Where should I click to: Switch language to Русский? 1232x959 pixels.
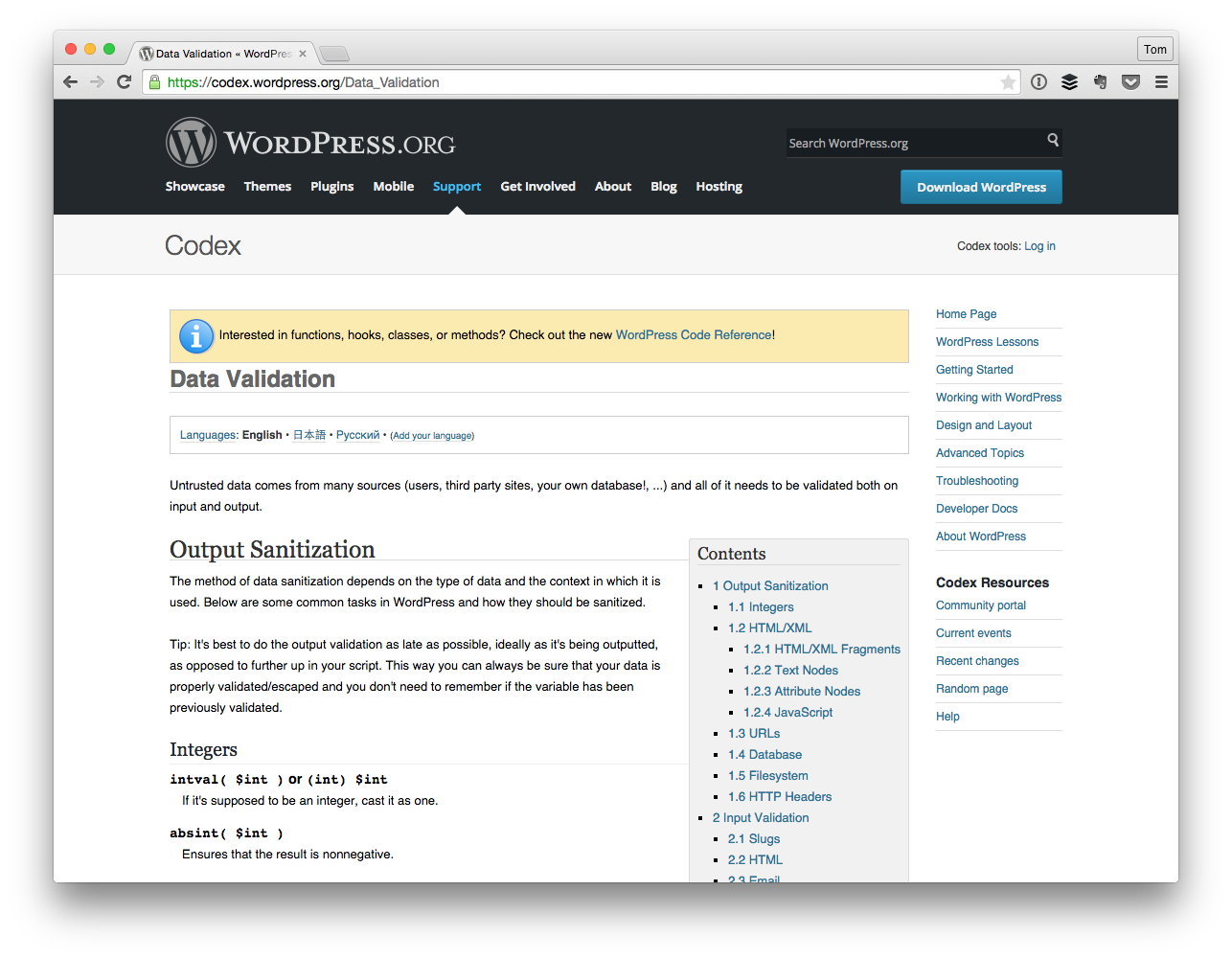[358, 435]
